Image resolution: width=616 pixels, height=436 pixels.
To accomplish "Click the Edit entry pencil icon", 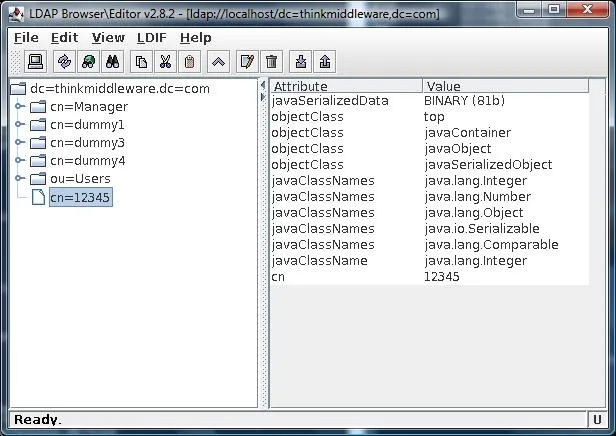I will (x=247, y=62).
